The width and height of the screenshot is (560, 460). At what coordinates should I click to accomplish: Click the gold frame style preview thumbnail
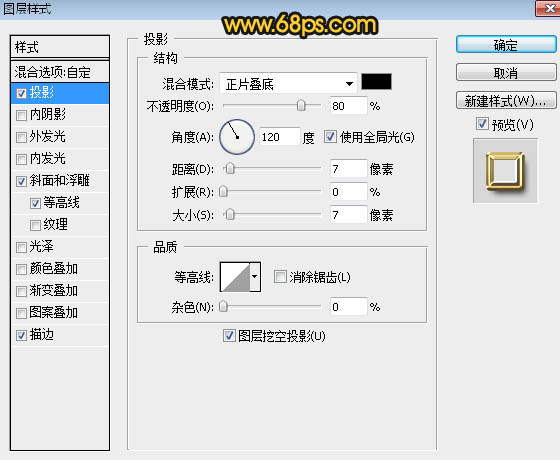tap(505, 171)
